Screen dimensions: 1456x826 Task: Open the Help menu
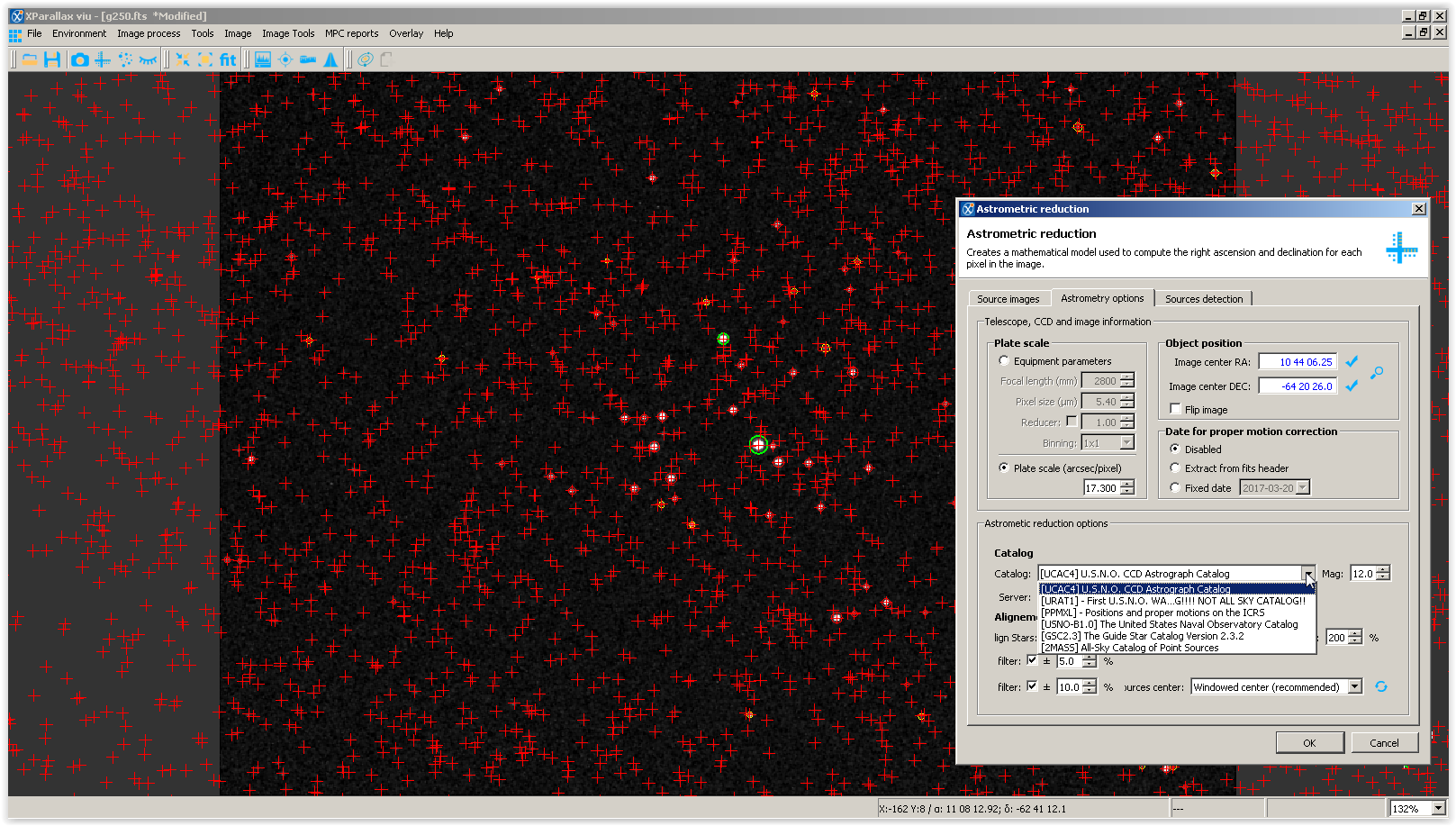[444, 33]
